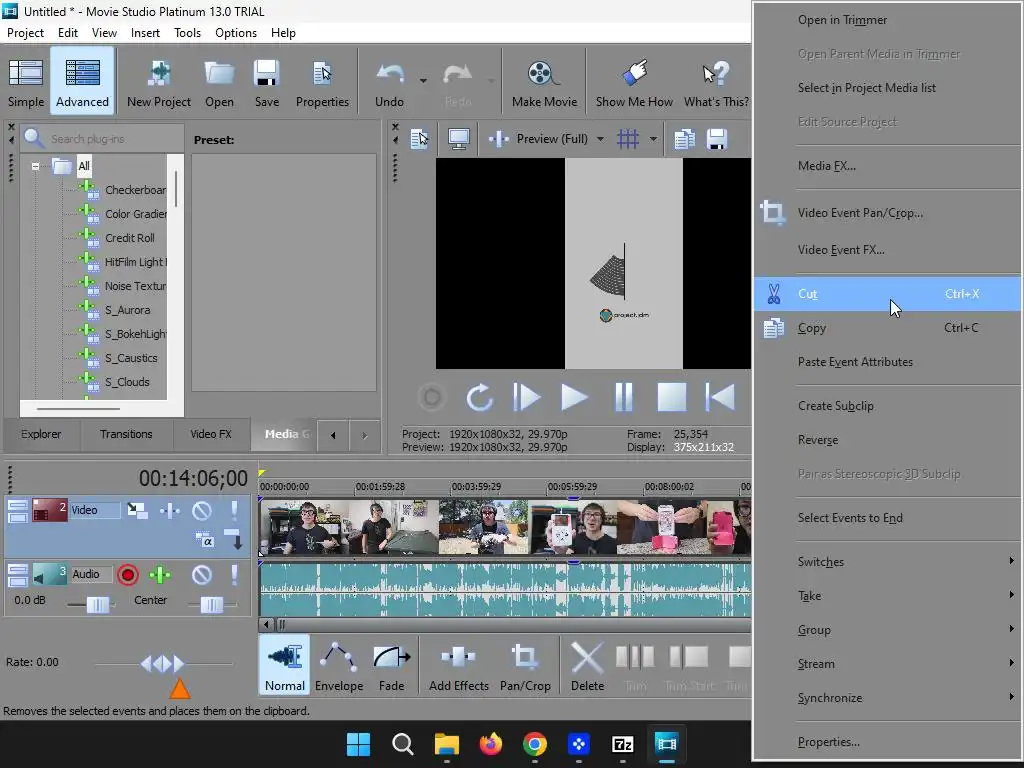Pause the preview playback
Image resolution: width=1024 pixels, height=768 pixels.
(624, 396)
